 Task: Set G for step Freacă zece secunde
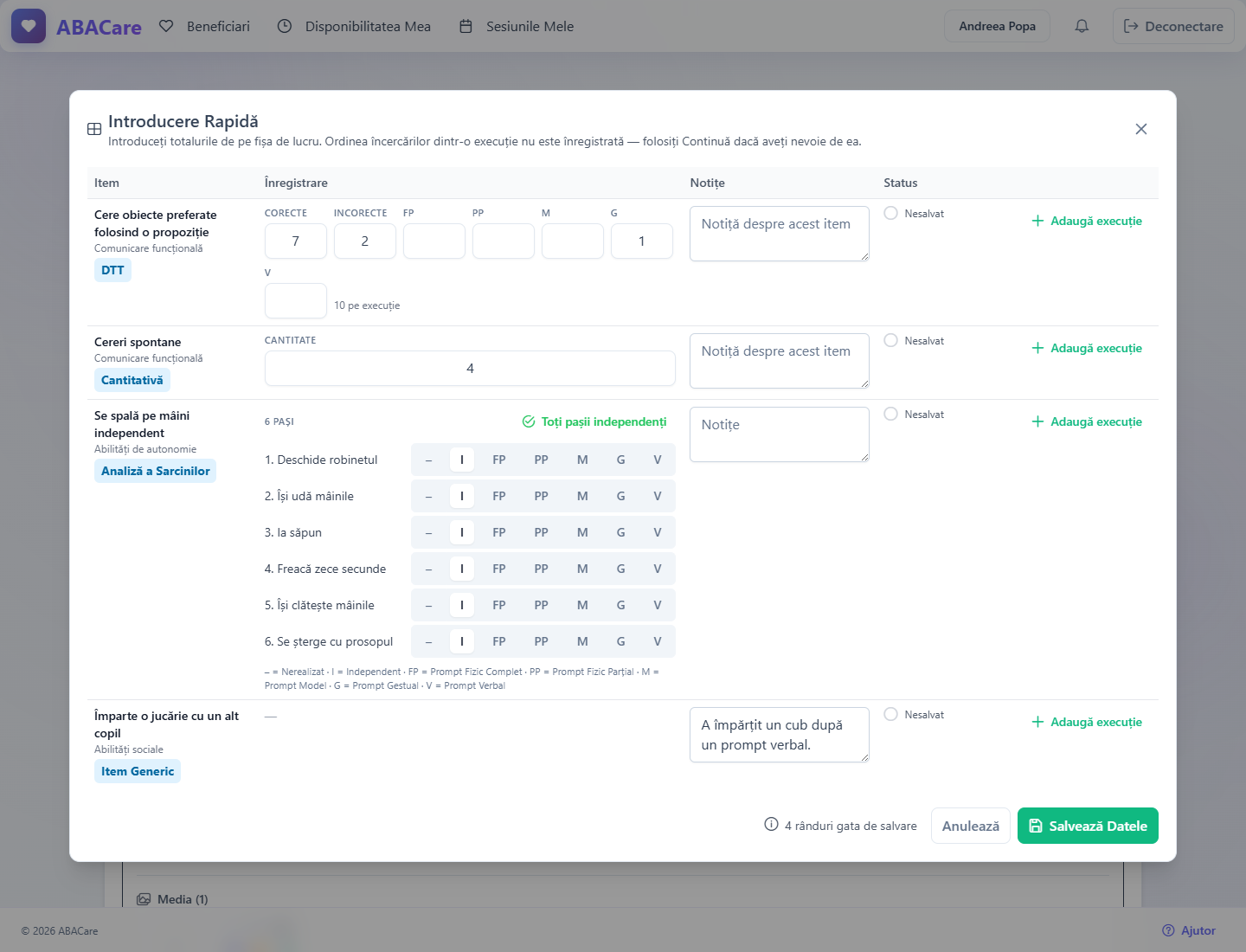[620, 569]
